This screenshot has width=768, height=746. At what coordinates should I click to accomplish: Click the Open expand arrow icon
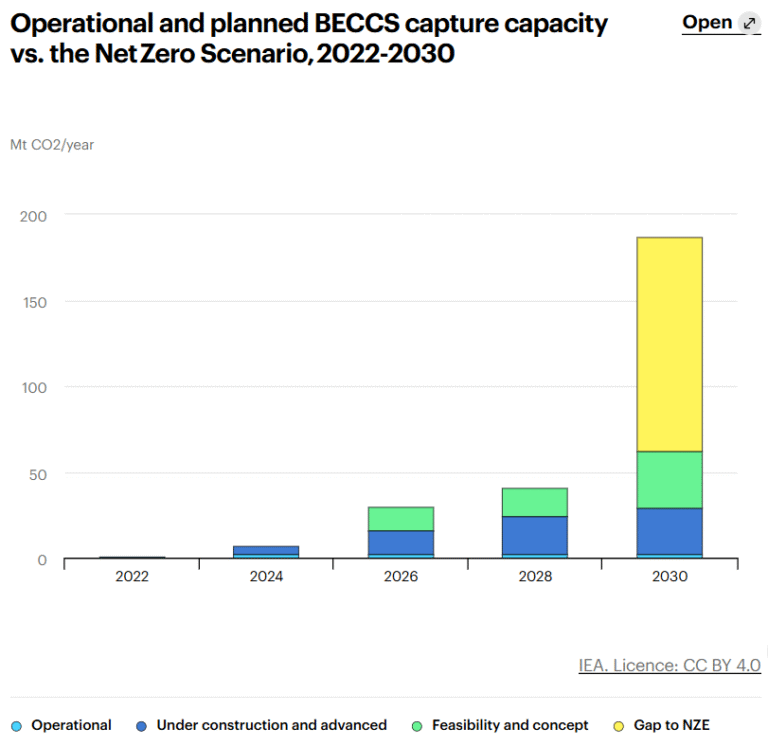click(749, 23)
